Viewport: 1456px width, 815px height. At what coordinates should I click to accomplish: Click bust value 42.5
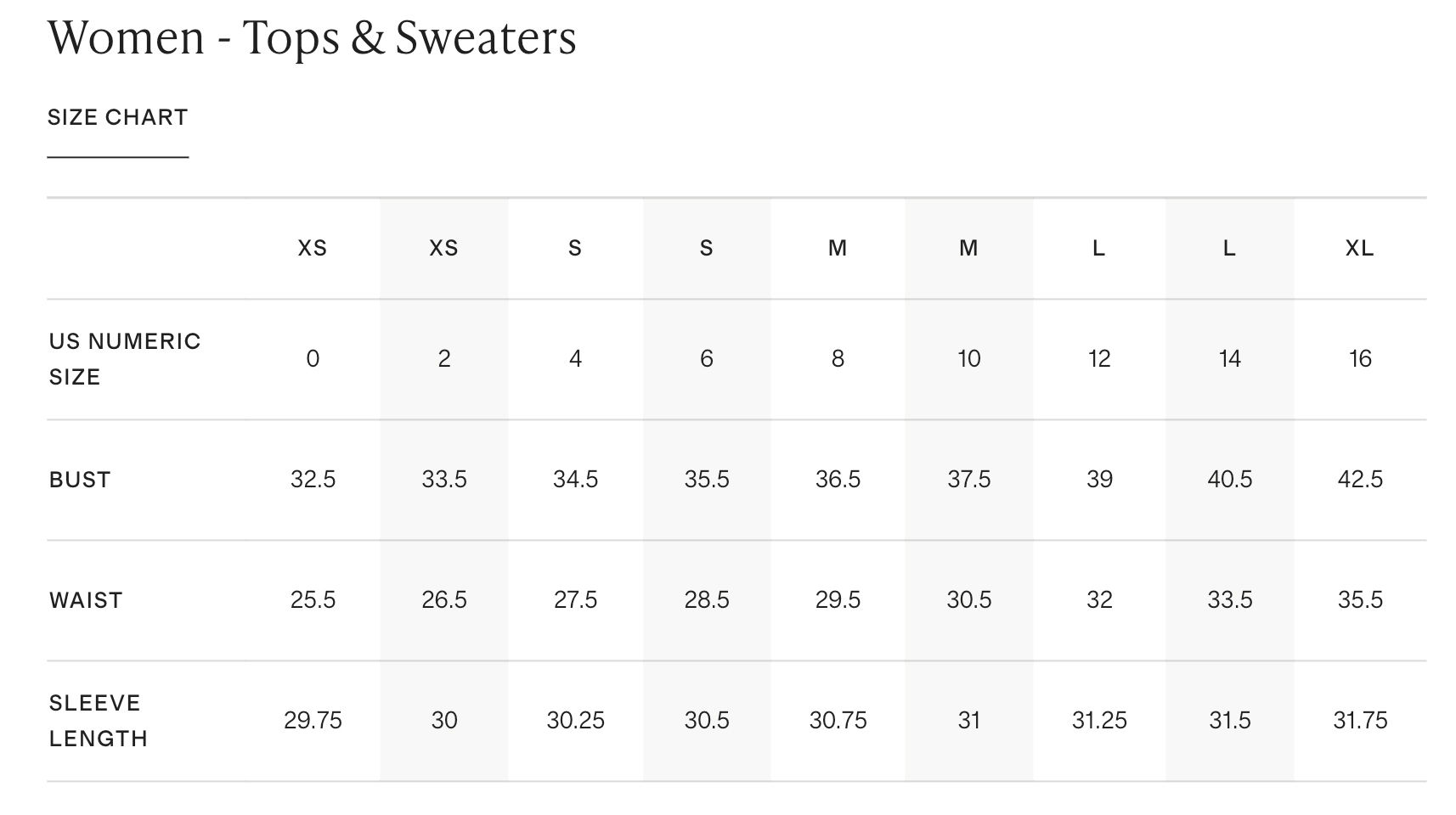[1360, 480]
